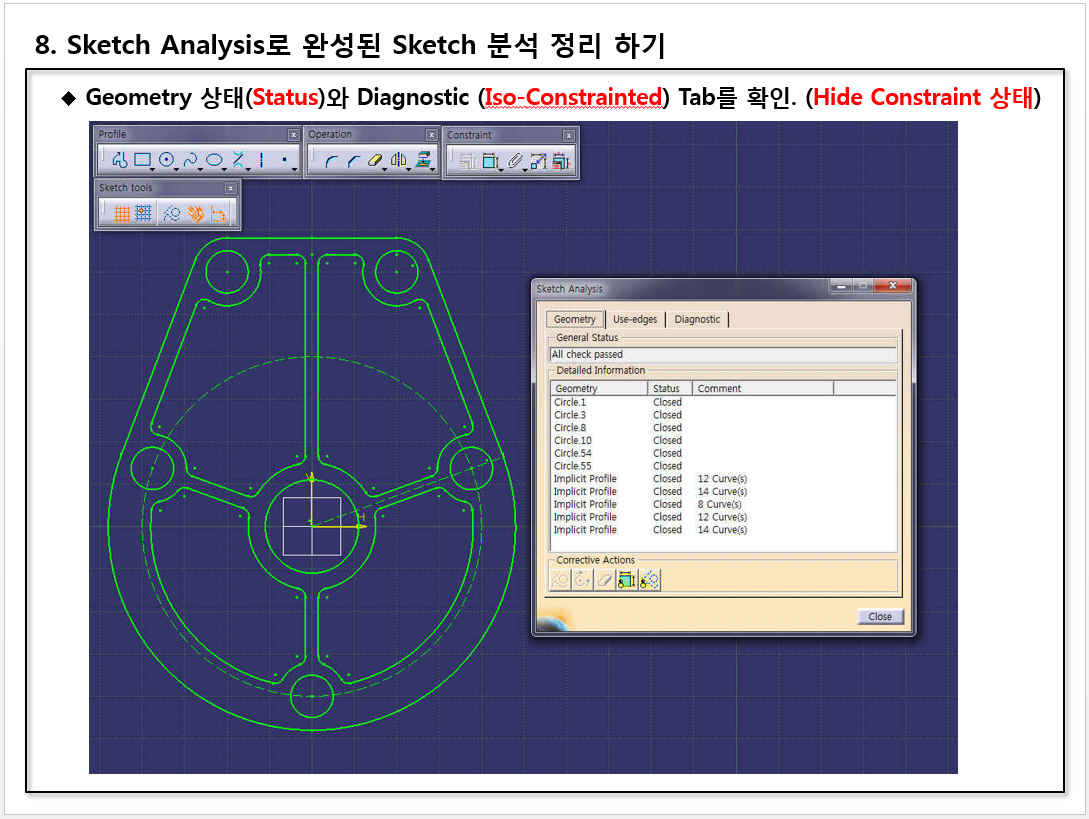Viewport: 1089px width, 819px height.
Task: Click the Mirror tool in Operation toolbar
Action: [x=399, y=161]
